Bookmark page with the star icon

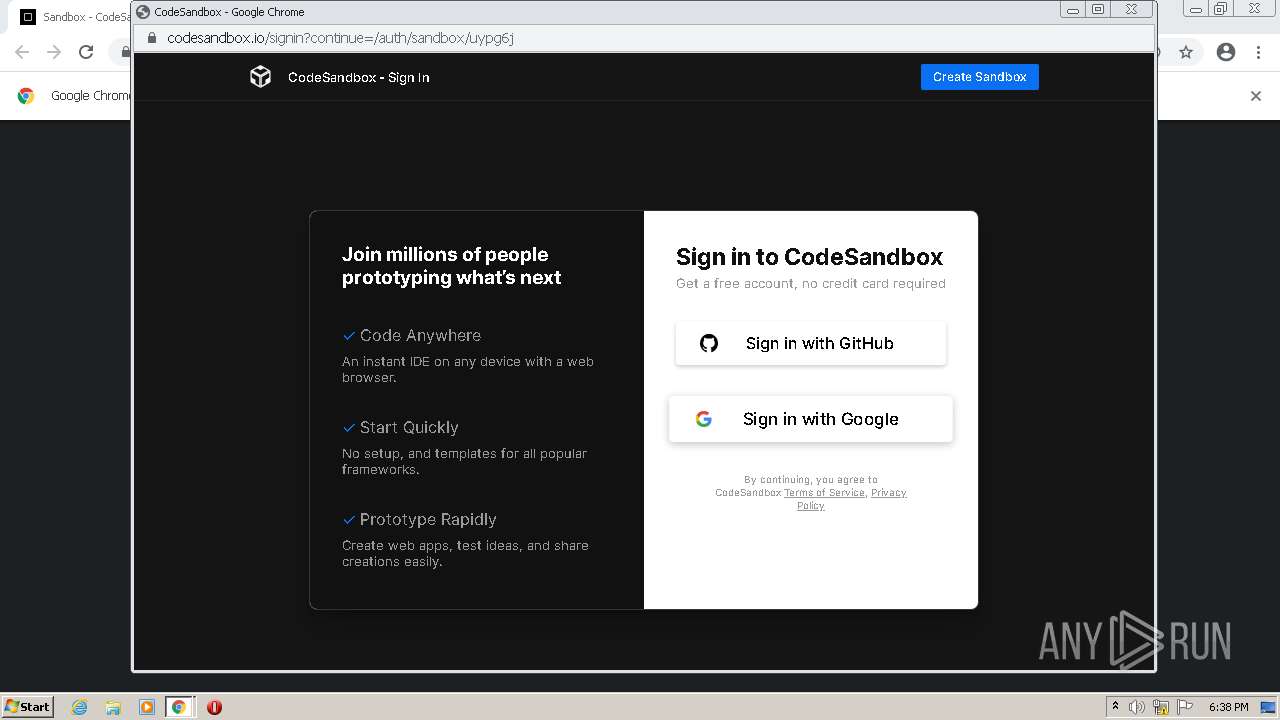pos(1186,52)
